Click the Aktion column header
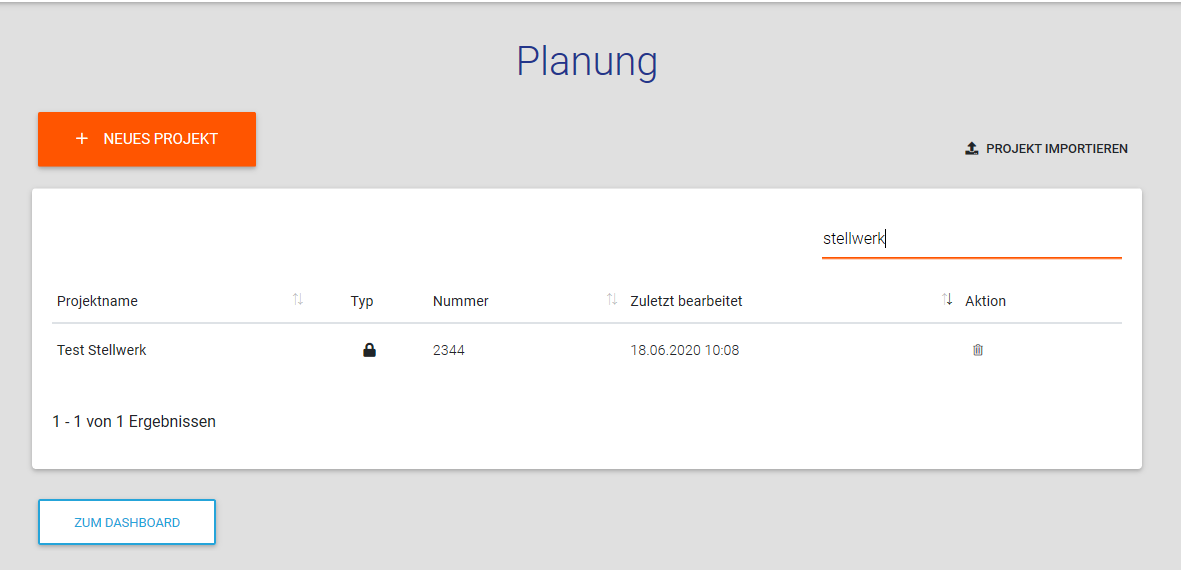 coord(985,301)
